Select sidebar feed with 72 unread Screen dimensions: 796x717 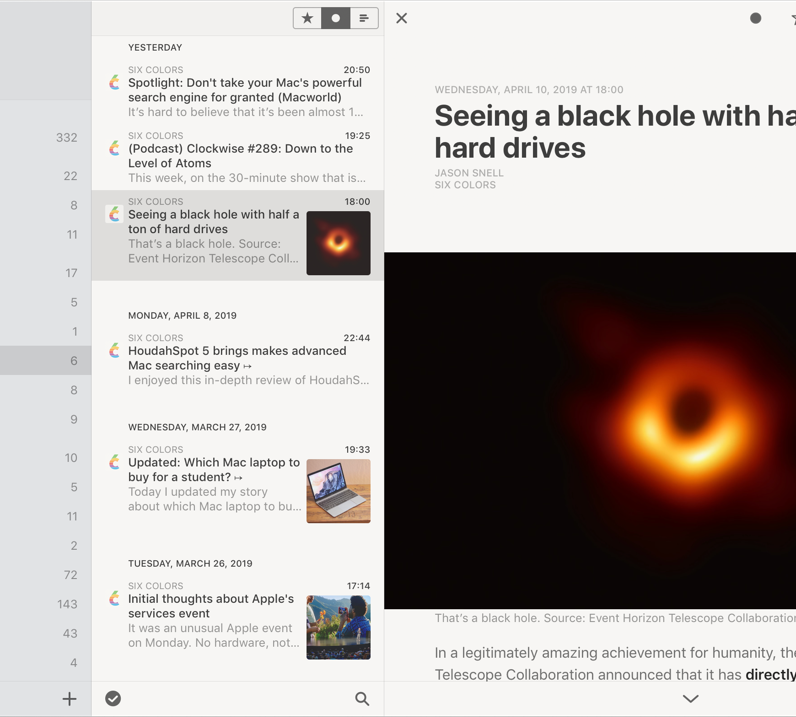click(46, 575)
